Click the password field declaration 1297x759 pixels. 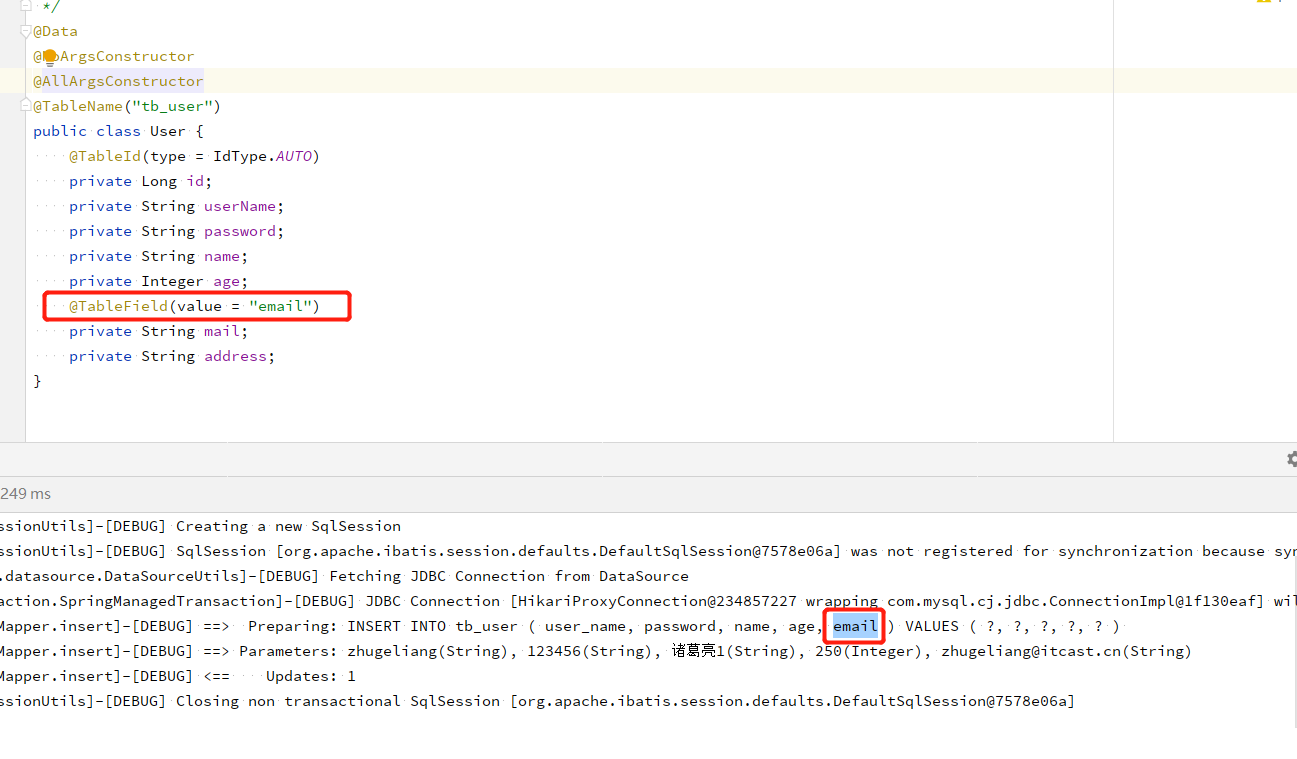(x=177, y=231)
